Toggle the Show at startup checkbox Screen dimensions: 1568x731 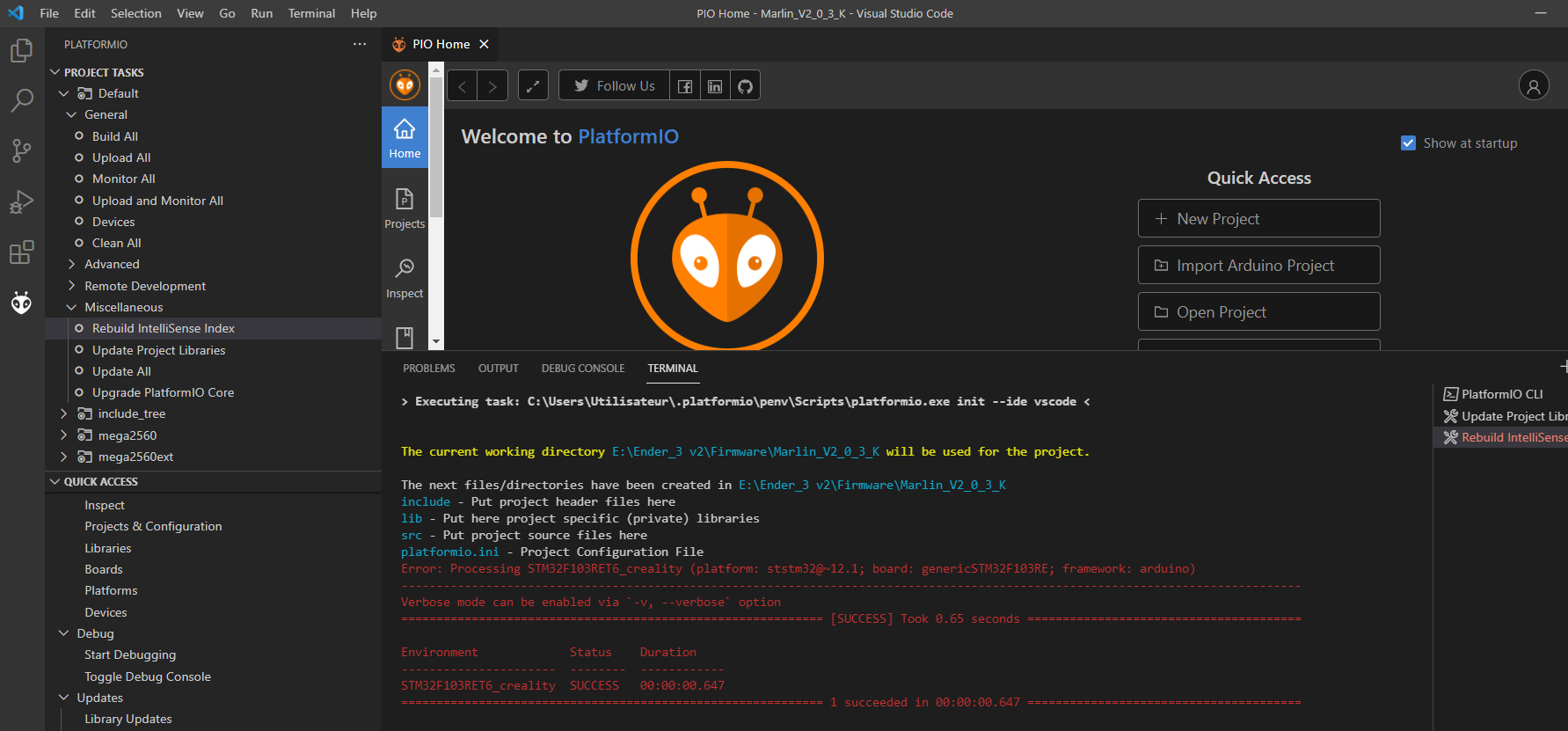point(1408,143)
